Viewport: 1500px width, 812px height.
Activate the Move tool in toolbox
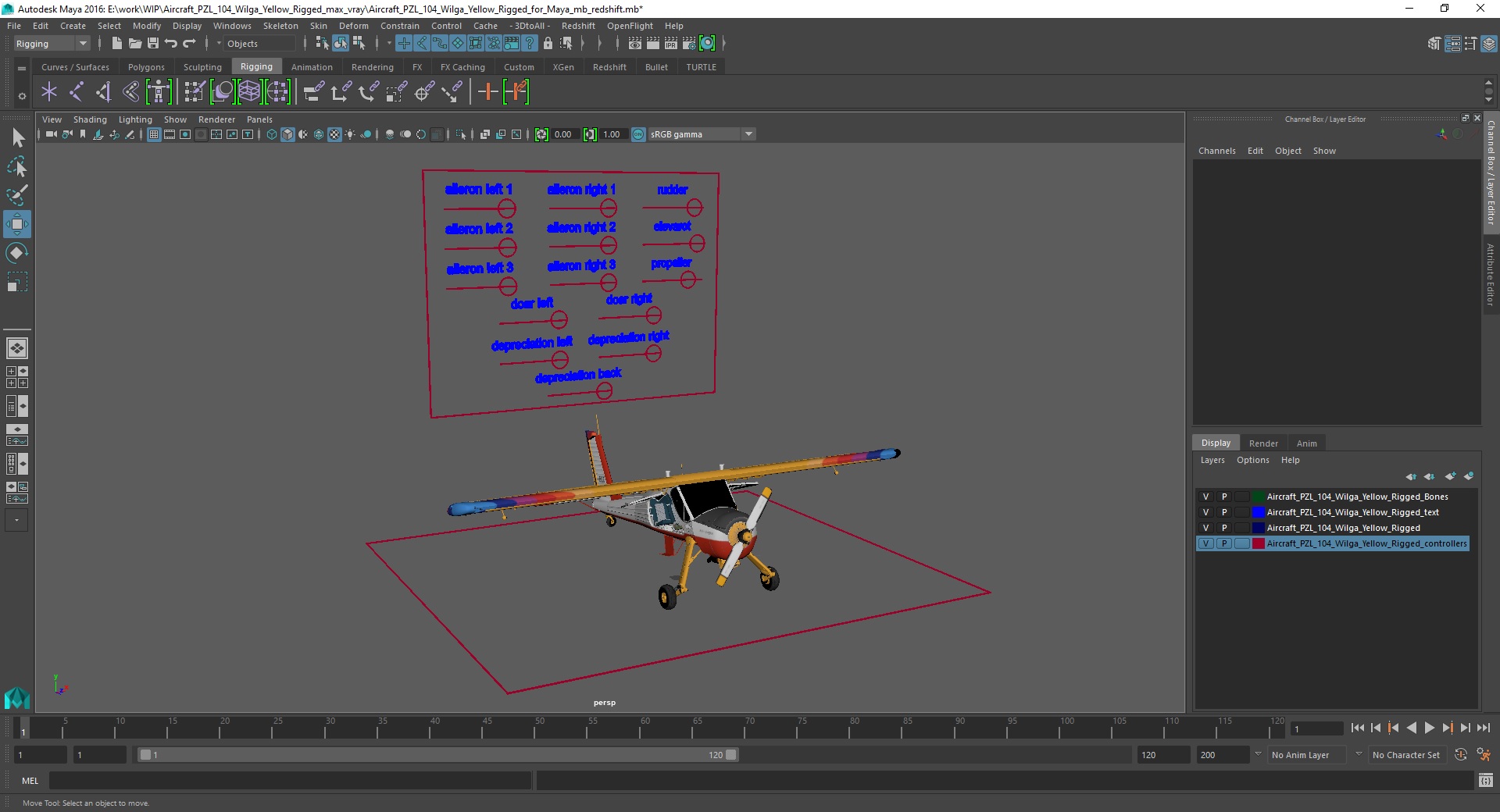[17, 224]
